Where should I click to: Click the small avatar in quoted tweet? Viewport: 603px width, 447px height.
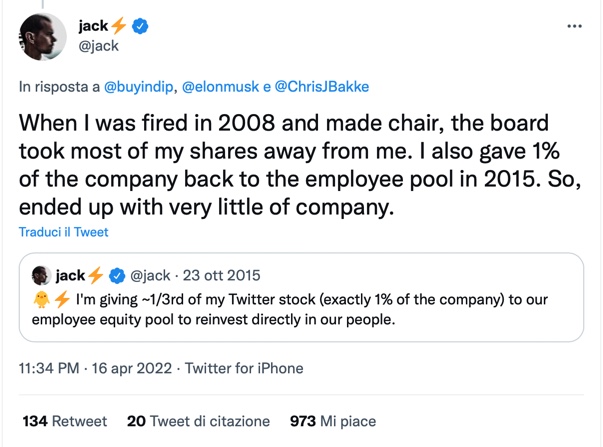(x=42, y=275)
